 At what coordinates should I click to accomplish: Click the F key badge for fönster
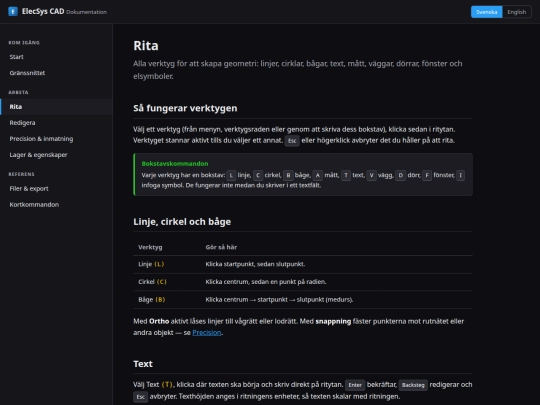click(x=427, y=175)
